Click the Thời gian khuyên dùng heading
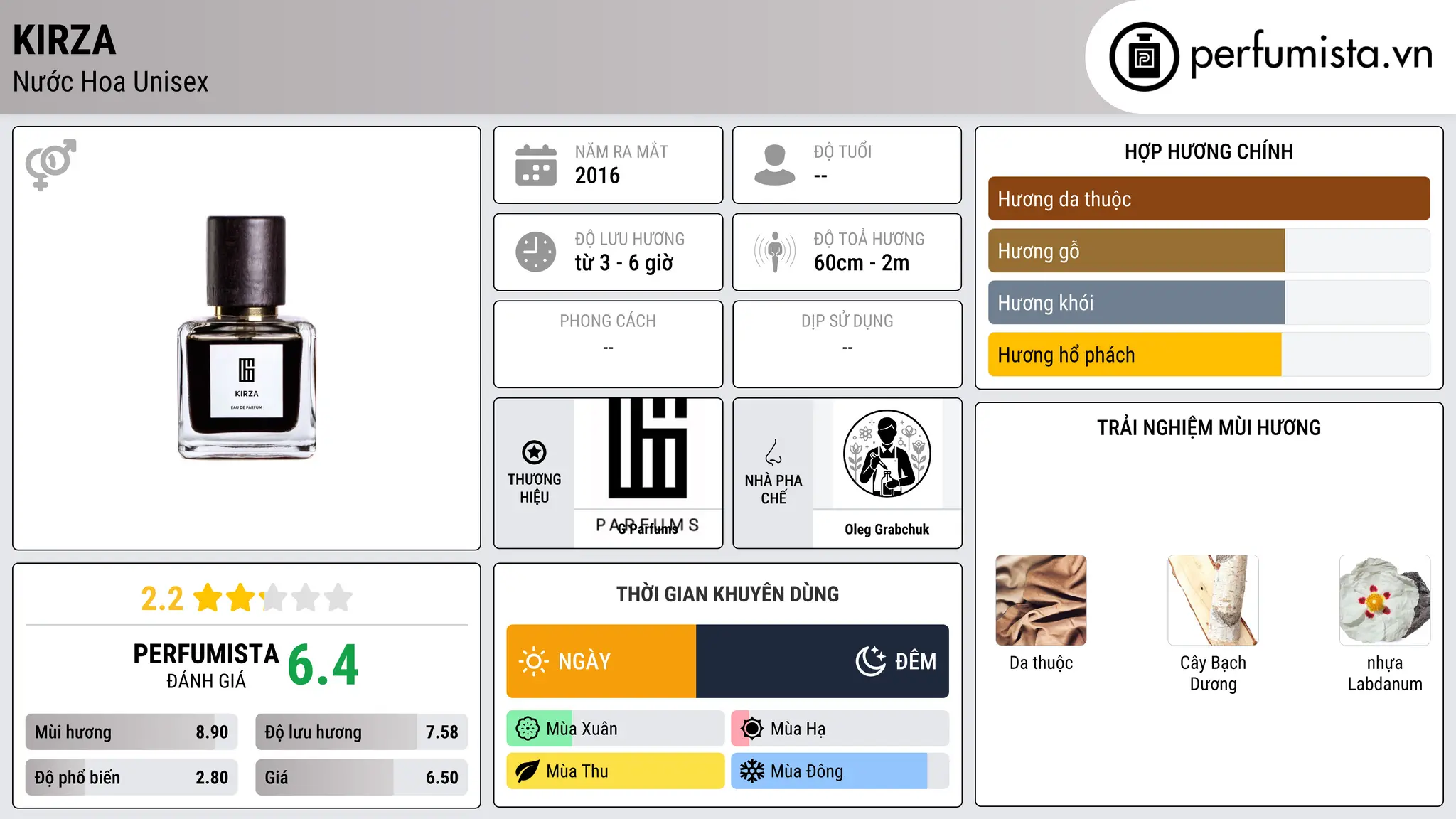Screen dimensions: 1456x819 pos(727,594)
